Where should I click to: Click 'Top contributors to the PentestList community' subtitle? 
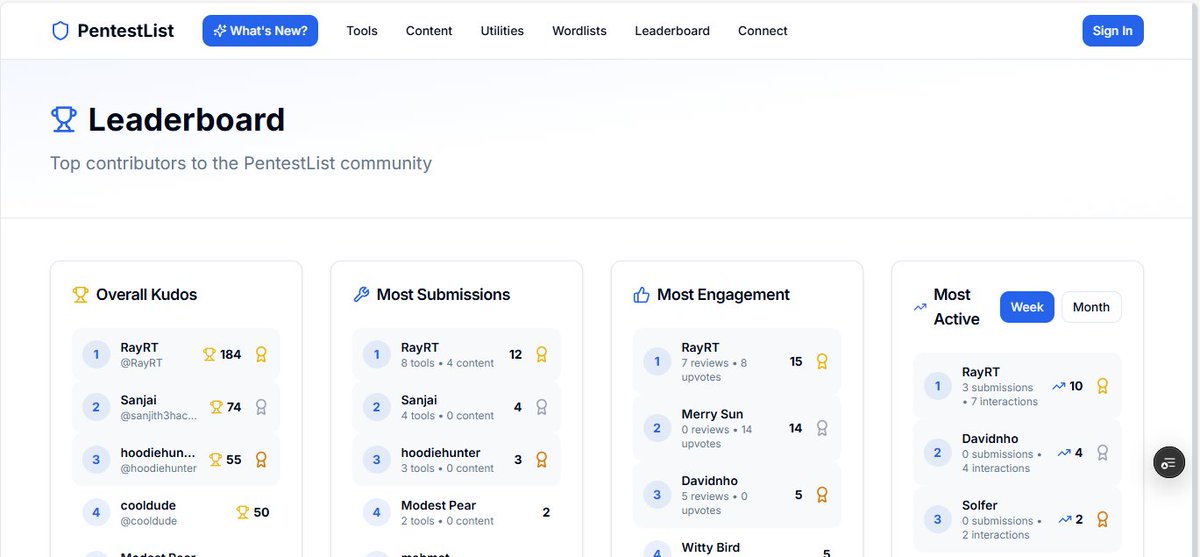tap(241, 163)
